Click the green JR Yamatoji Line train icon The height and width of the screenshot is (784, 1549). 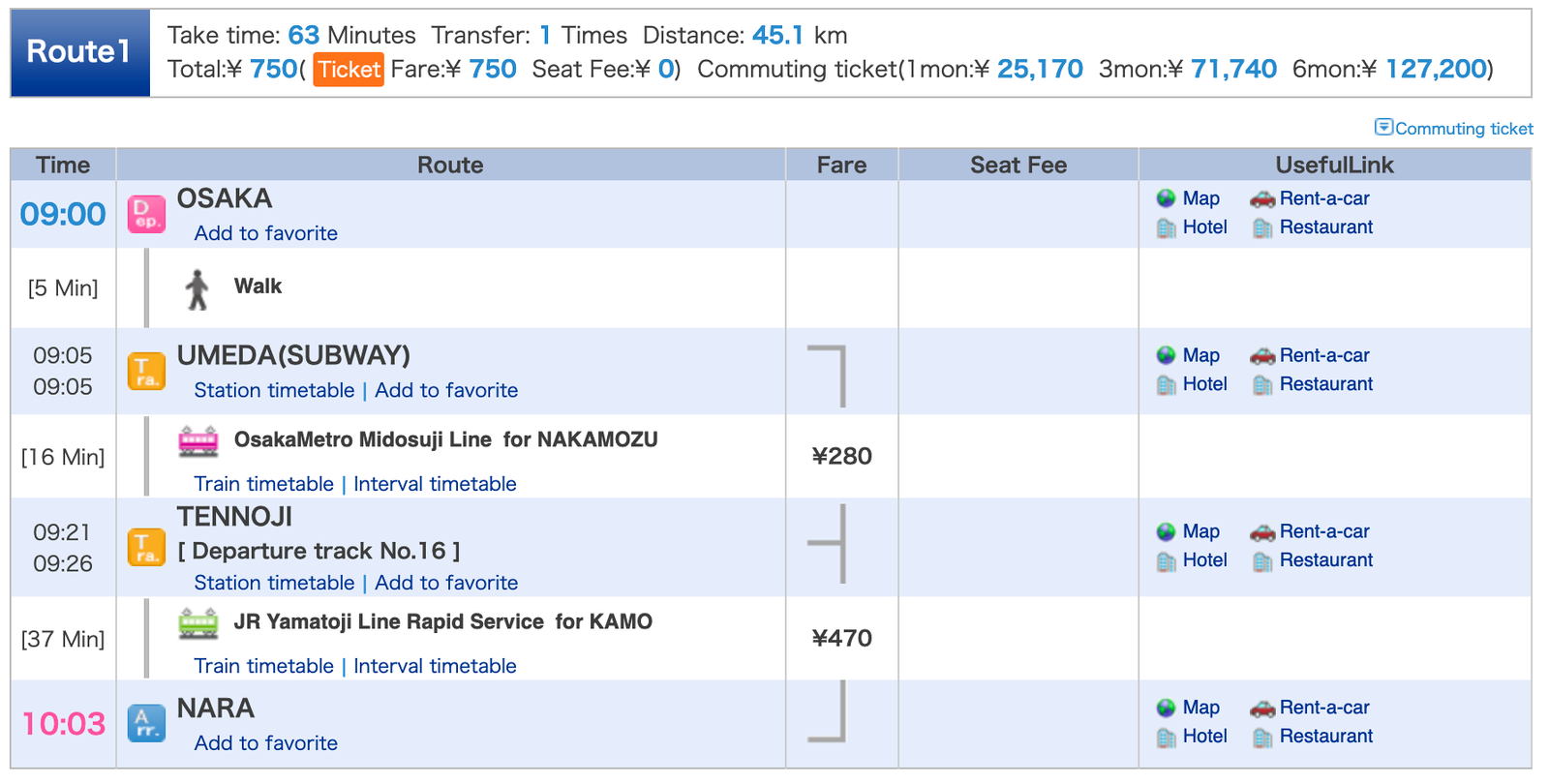tap(198, 623)
